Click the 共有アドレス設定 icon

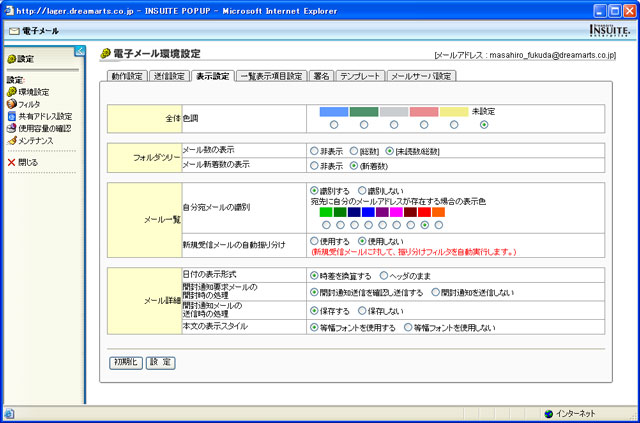[12, 116]
